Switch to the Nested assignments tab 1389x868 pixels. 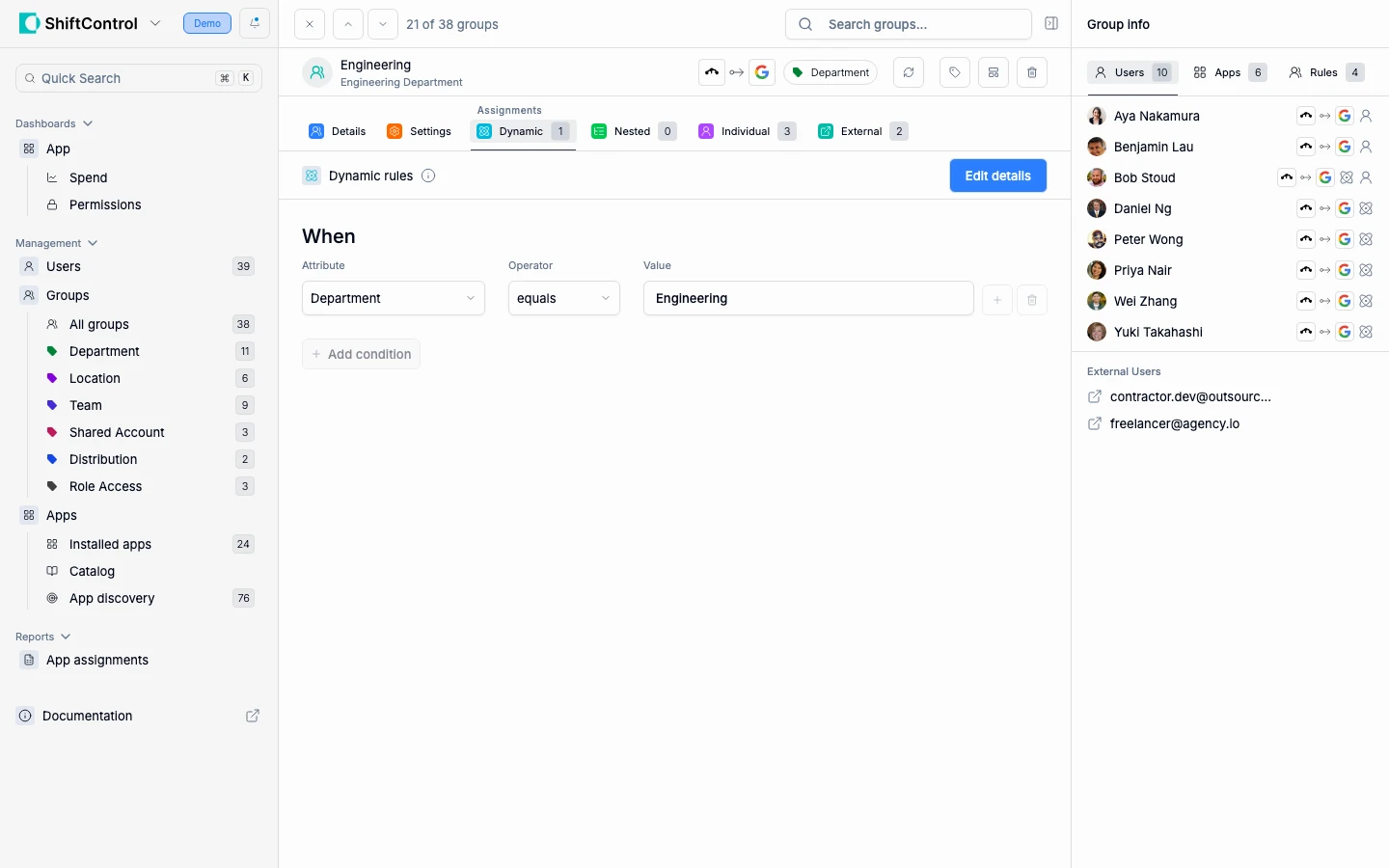[x=633, y=131]
